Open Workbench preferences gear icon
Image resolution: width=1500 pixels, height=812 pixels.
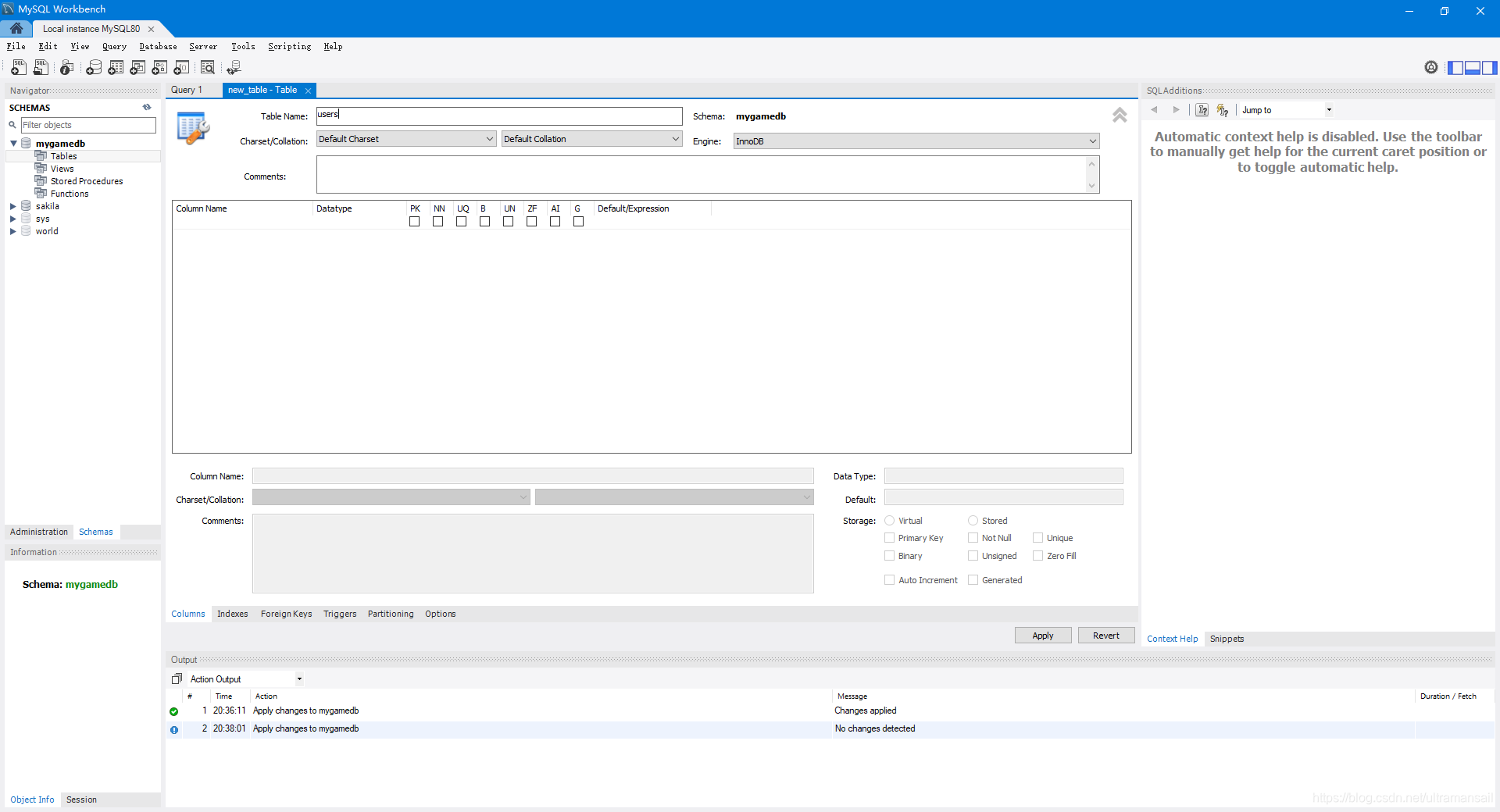coord(1431,67)
